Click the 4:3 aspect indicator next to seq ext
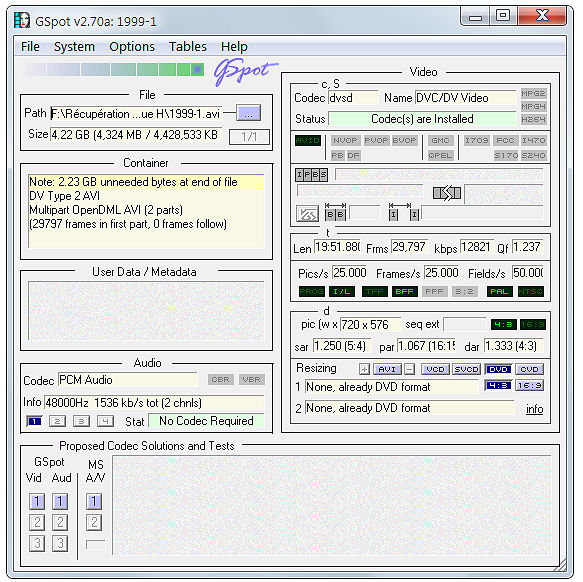 click(504, 324)
